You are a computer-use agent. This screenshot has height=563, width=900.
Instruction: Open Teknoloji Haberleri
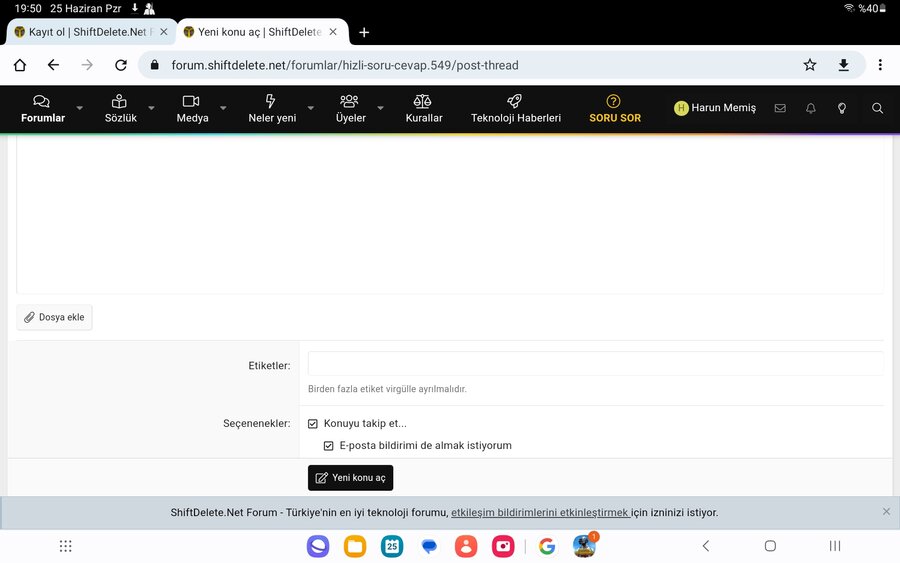(x=515, y=109)
